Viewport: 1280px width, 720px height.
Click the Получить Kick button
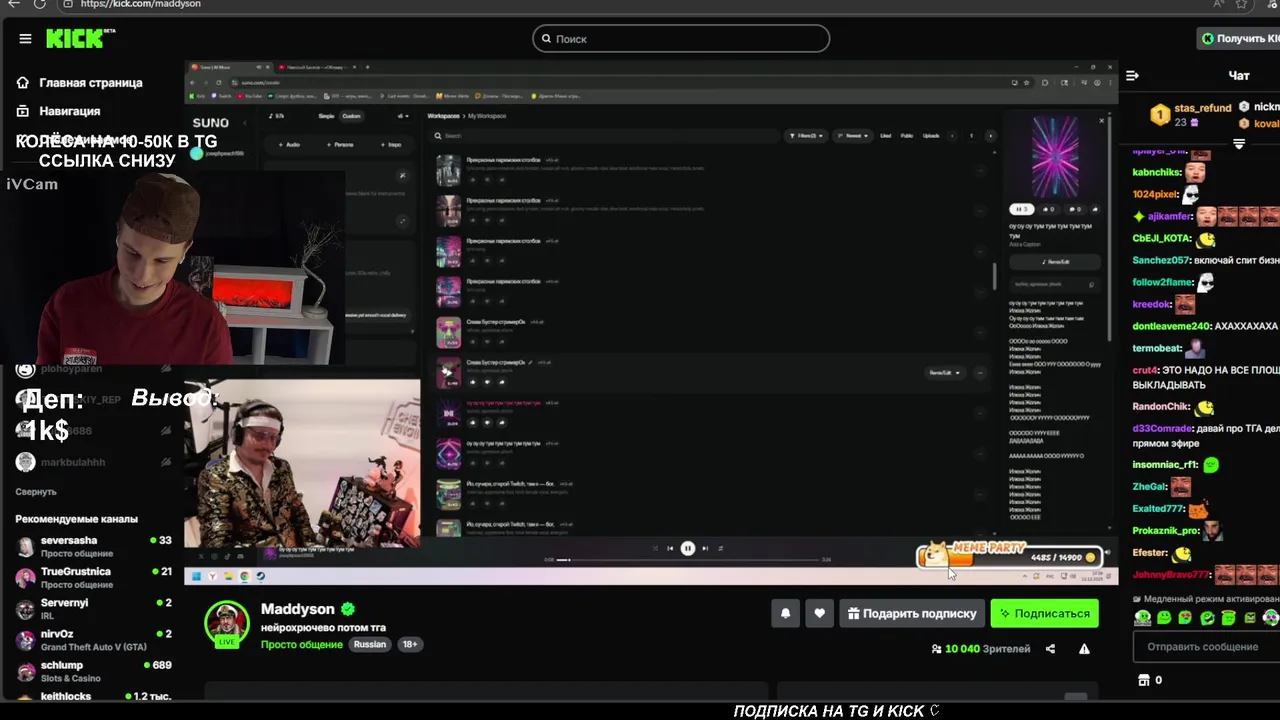click(x=1240, y=39)
